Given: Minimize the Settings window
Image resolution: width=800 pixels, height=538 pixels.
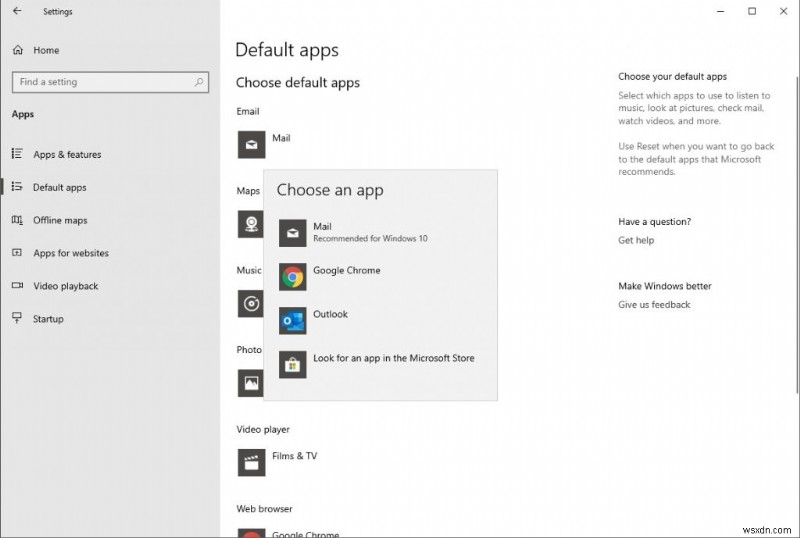Looking at the screenshot, I should tap(720, 11).
